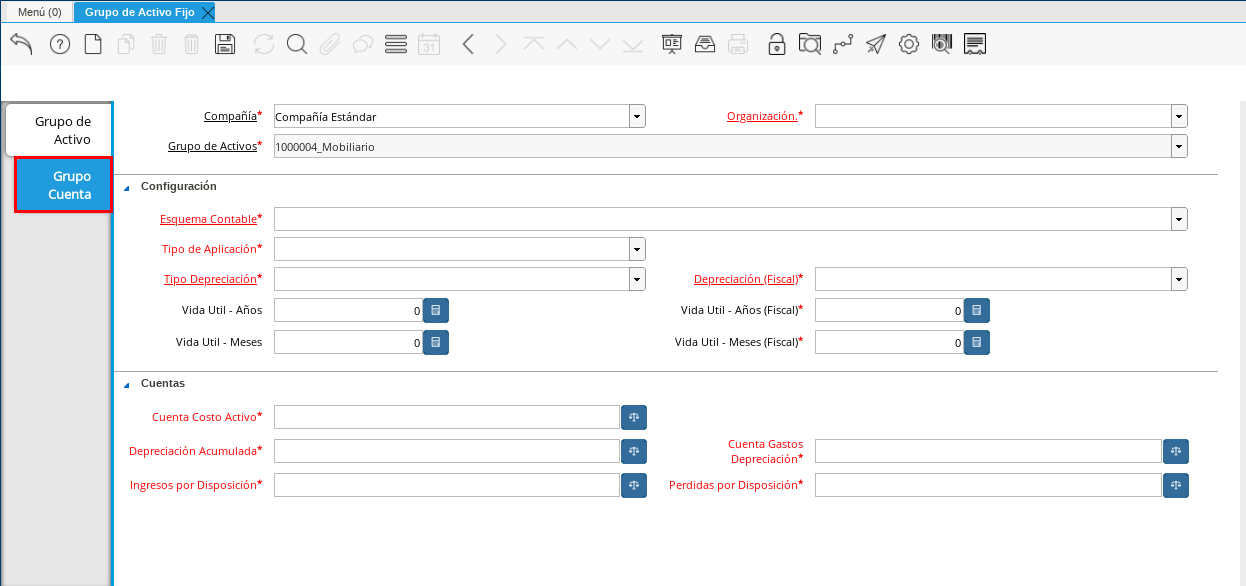Viewport: 1246px width, 586px height.
Task: Jump to next record with down chevron
Action: tap(600, 44)
